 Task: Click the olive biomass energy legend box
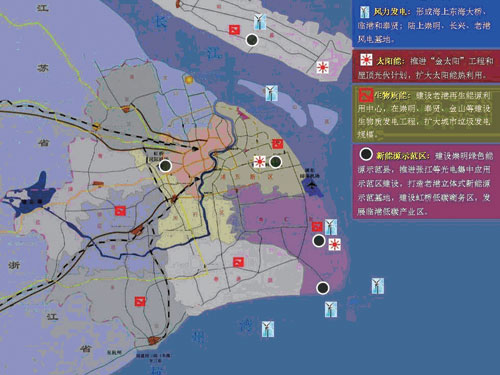tap(426, 114)
